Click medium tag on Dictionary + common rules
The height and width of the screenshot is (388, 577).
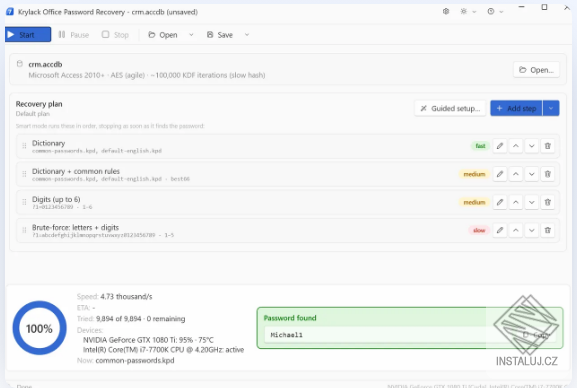pyautogui.click(x=474, y=174)
